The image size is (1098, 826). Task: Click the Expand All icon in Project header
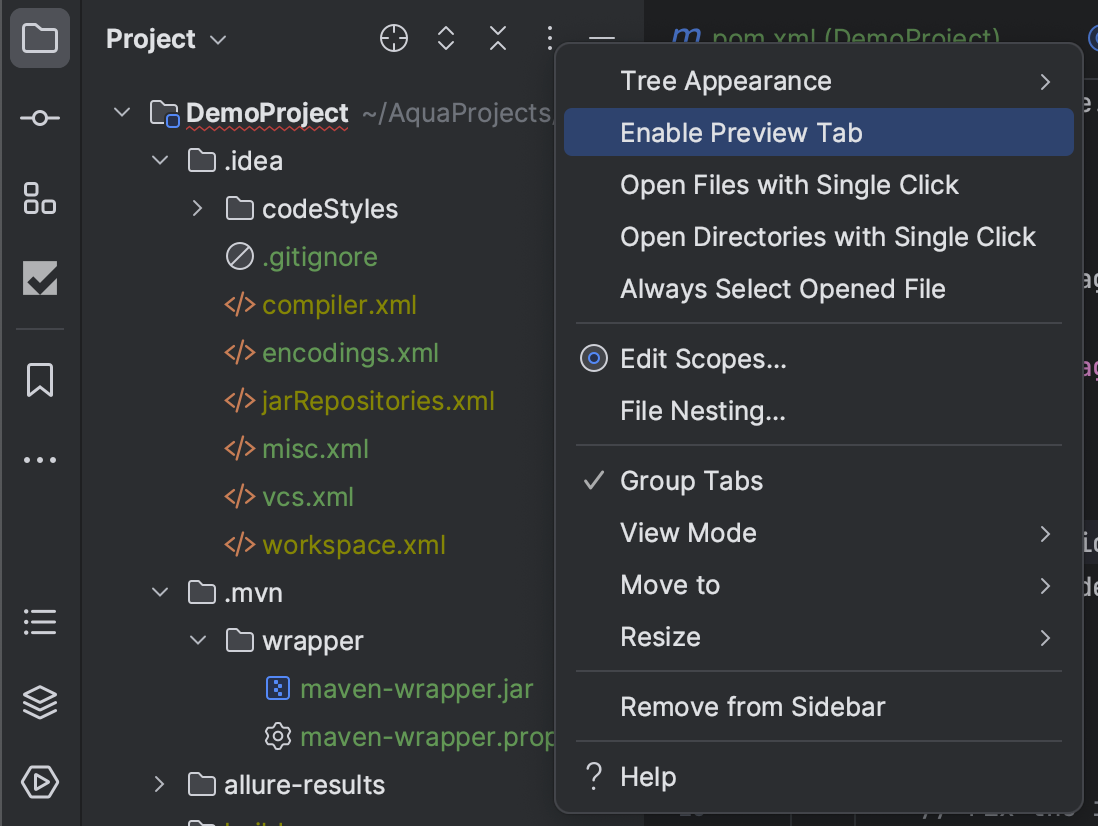pyautogui.click(x=446, y=39)
